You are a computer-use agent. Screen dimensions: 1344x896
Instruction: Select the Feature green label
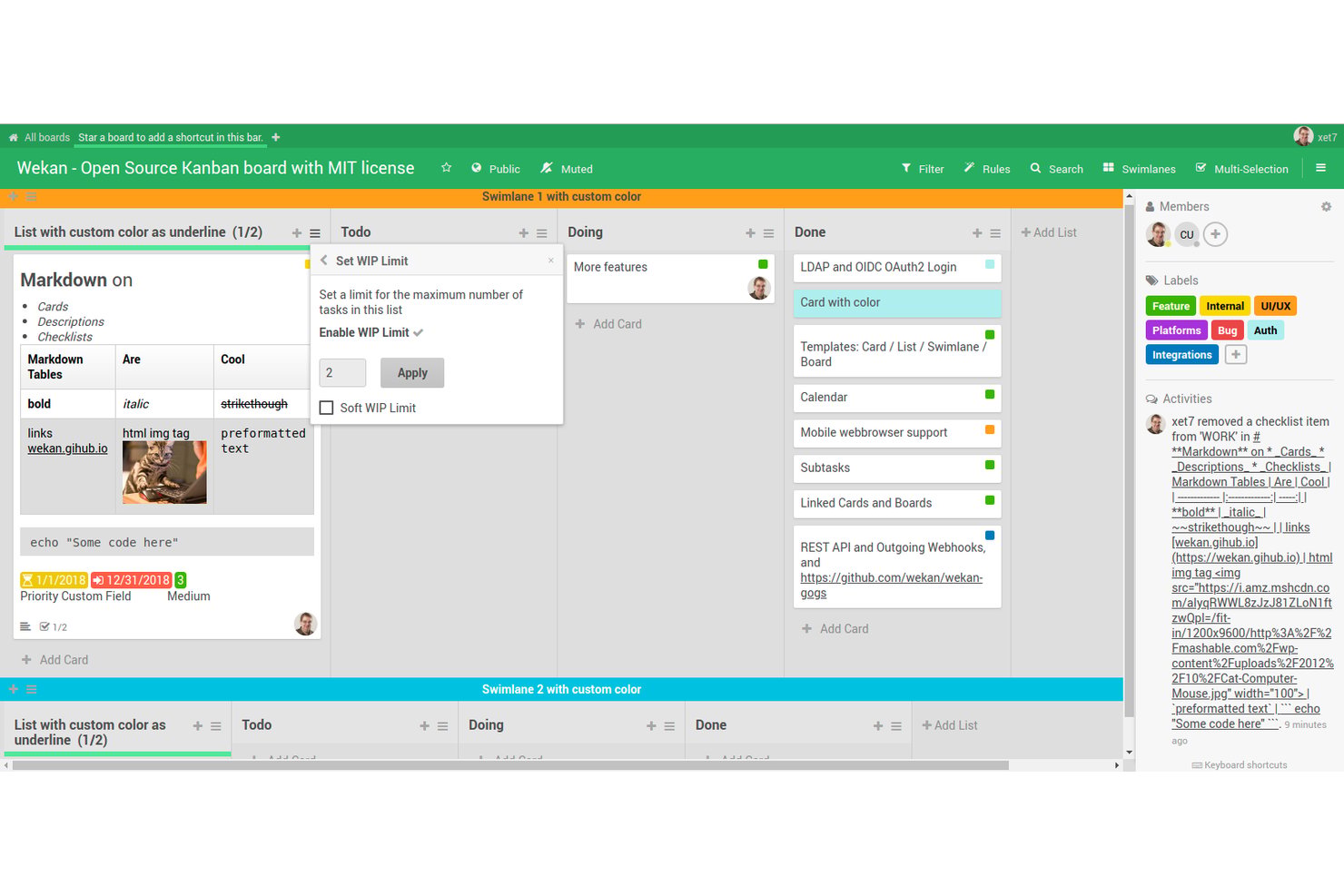(x=1171, y=306)
